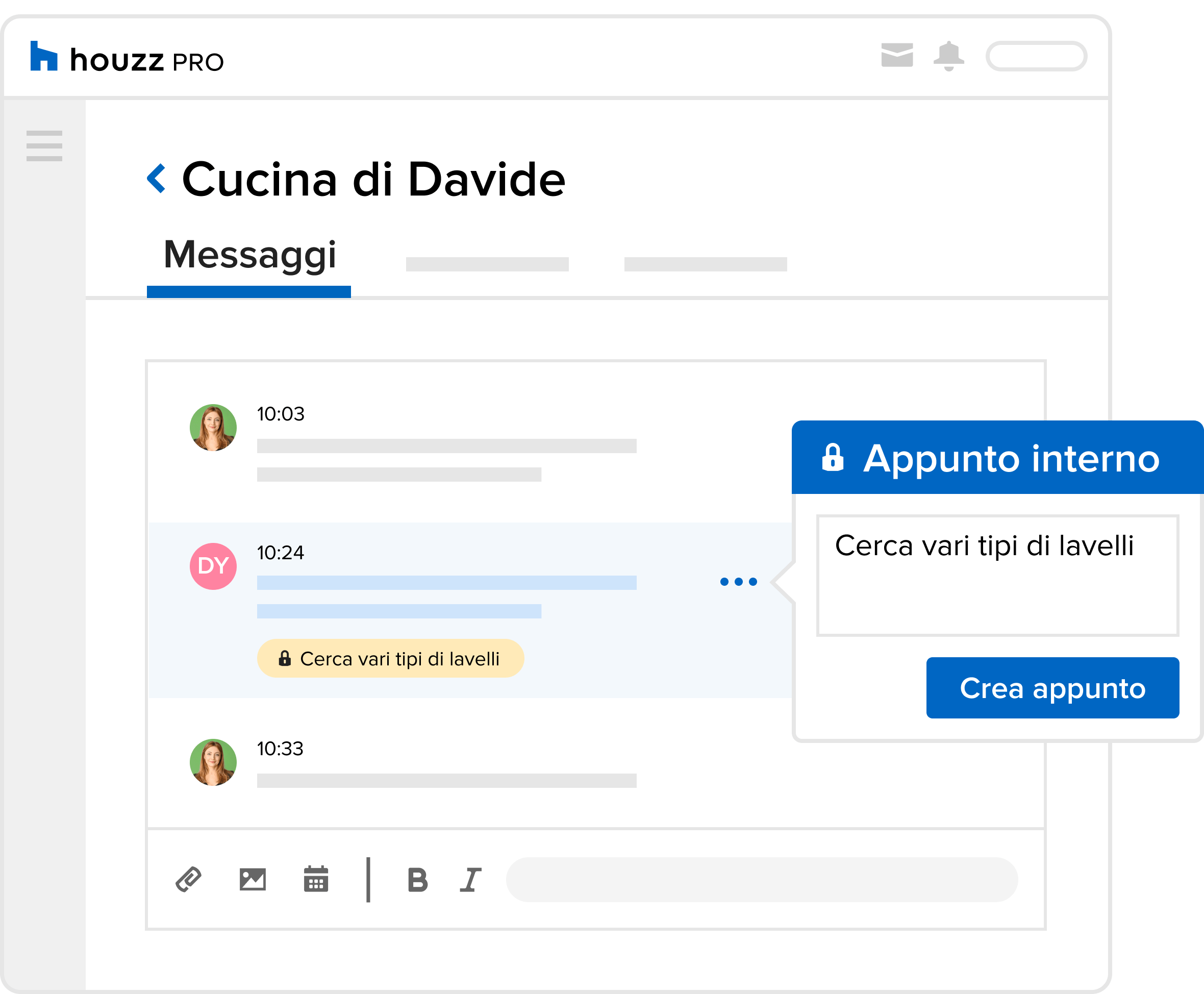Click the Houzz Pro logo

pyautogui.click(x=127, y=57)
